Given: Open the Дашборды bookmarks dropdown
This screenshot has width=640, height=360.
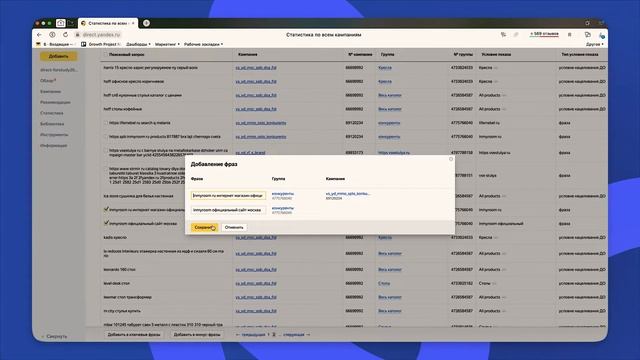Looking at the screenshot, I should 138,44.
